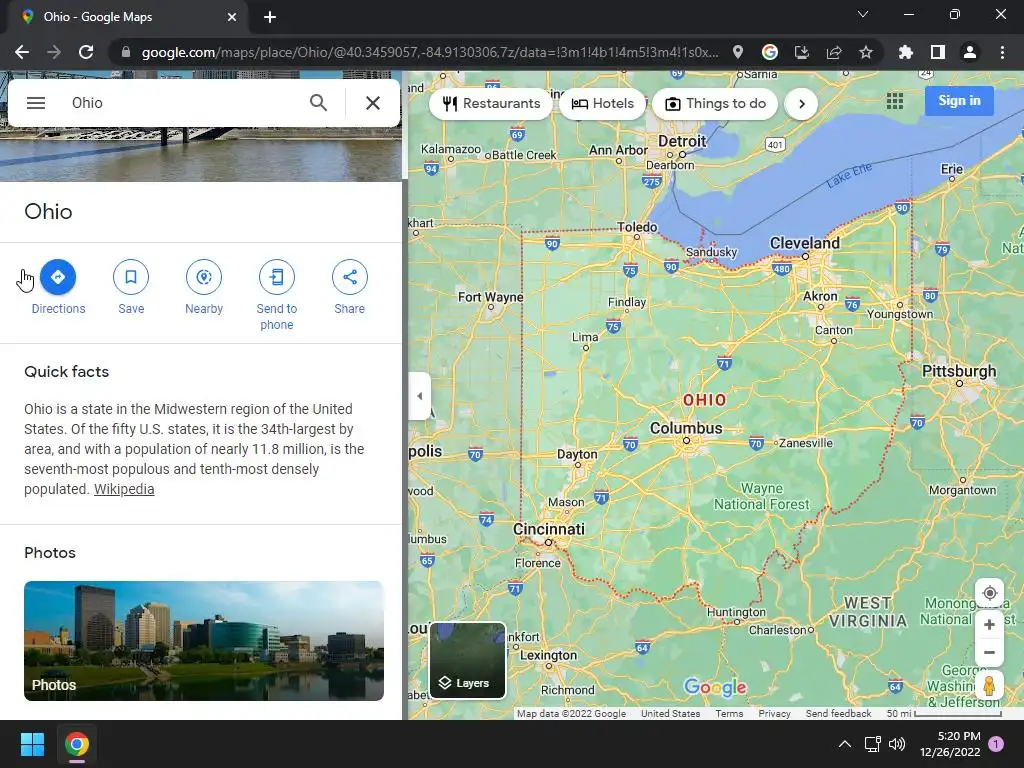
Task: Click Chrome in the taskbar
Action: point(77,744)
